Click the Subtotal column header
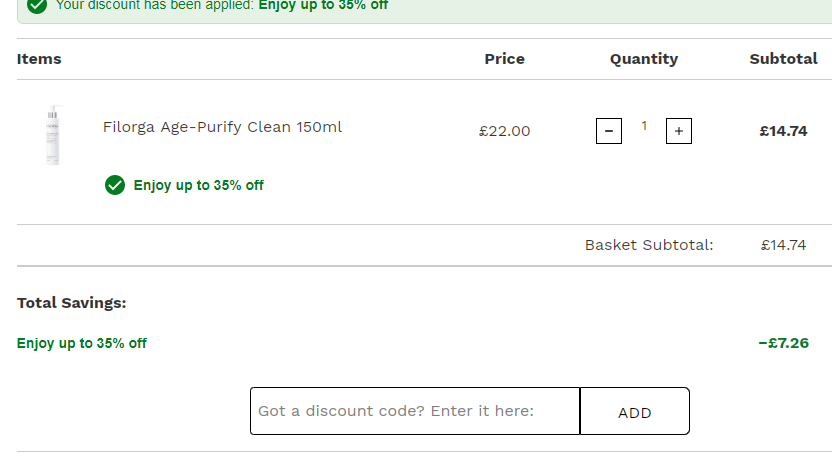The width and height of the screenshot is (832, 467). point(783,59)
